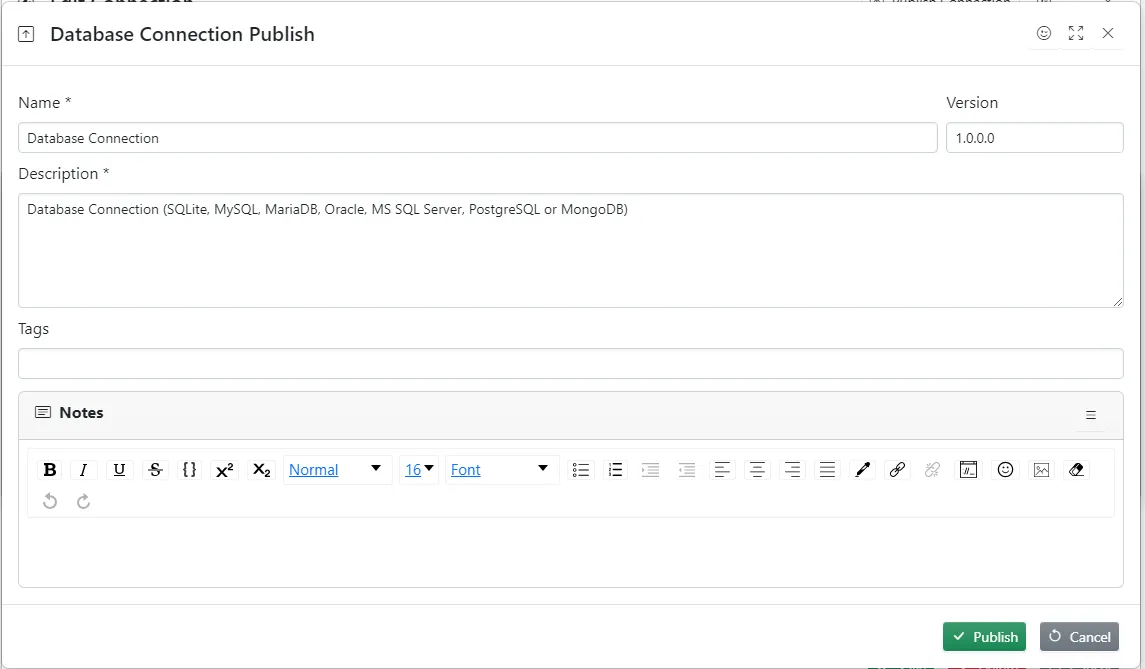
Task: Toggle underline formatting
Action: pyautogui.click(x=119, y=469)
